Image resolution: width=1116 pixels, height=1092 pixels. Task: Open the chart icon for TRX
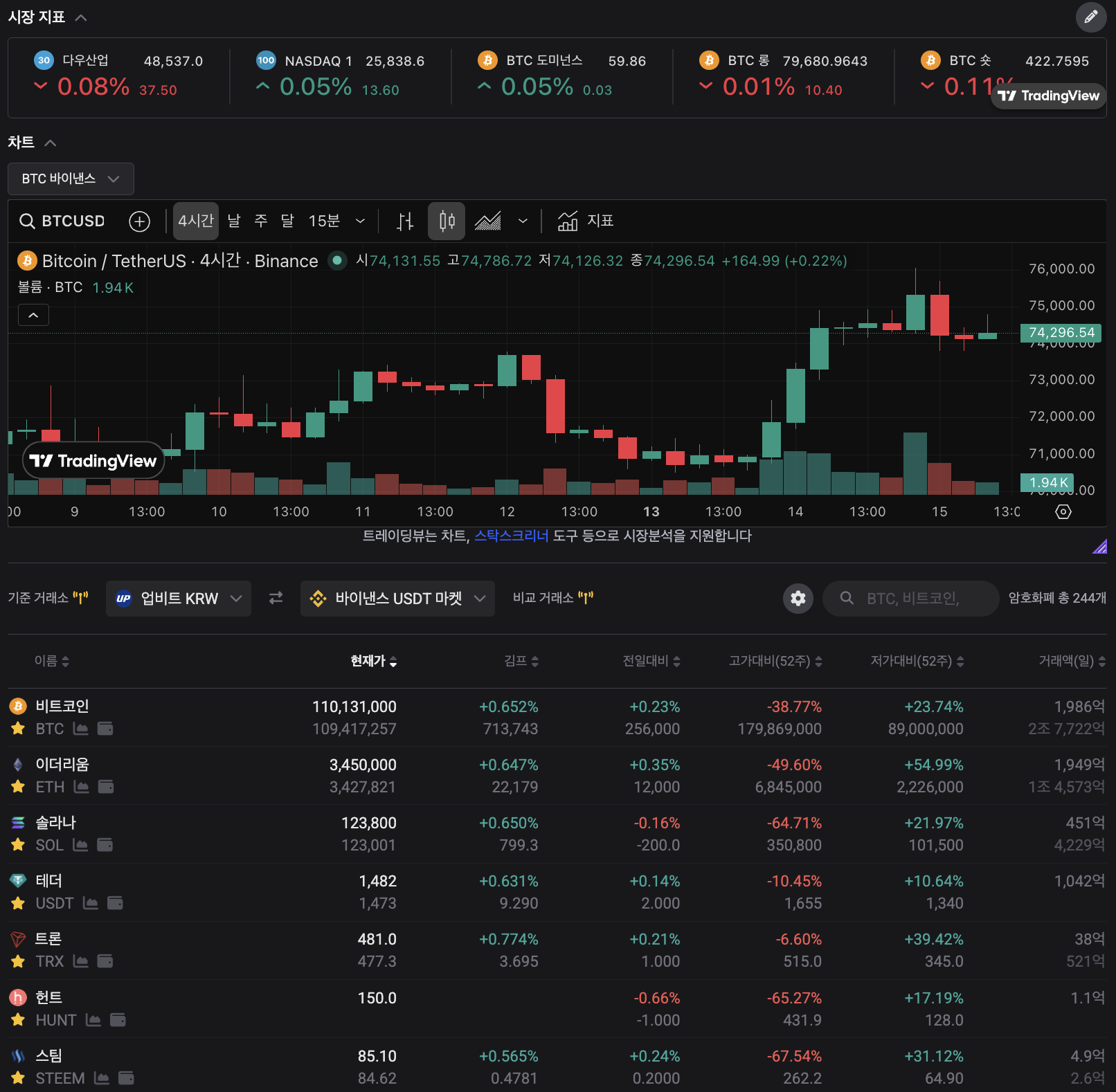point(81,961)
